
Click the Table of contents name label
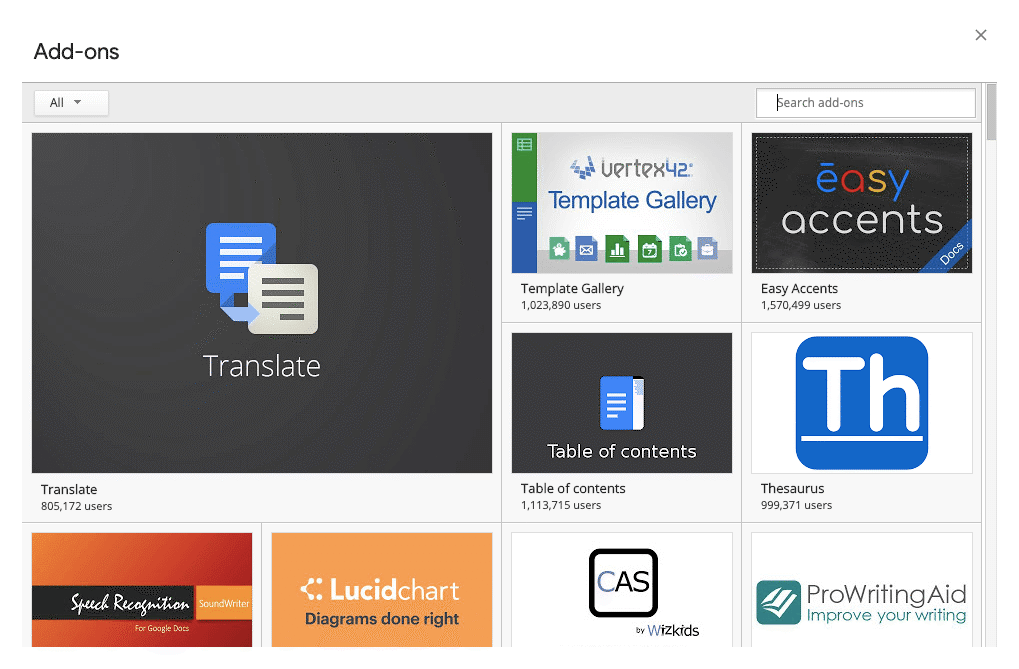click(573, 488)
